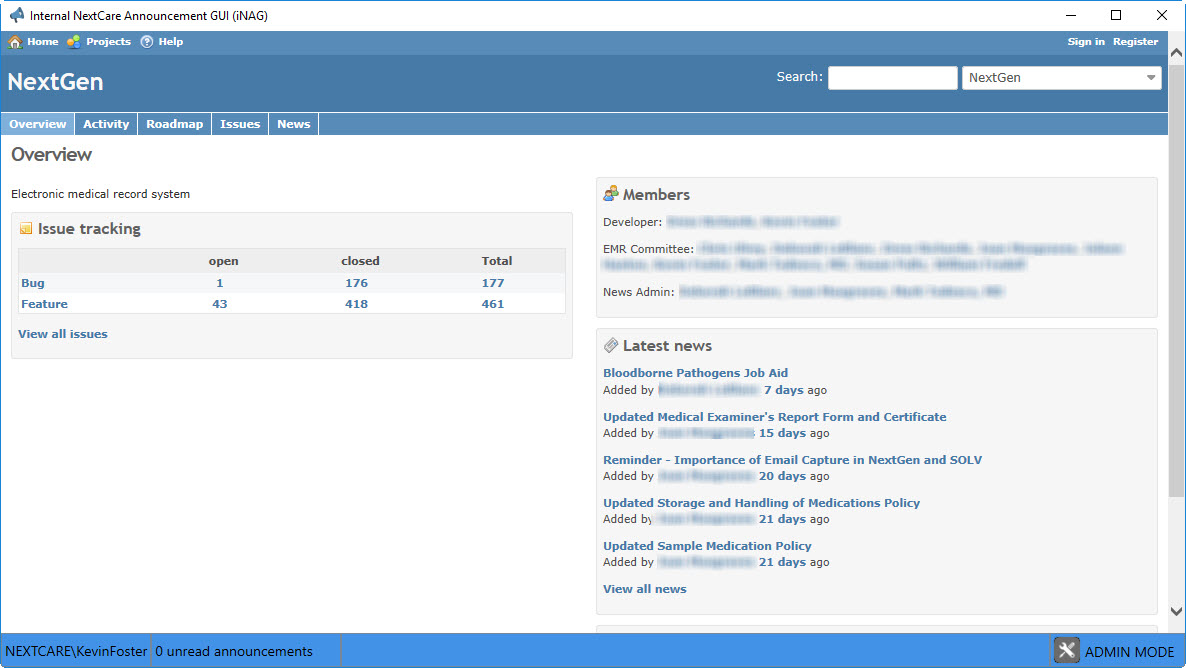Click the iNAG megaphone title bar icon
The height and width of the screenshot is (668, 1186).
(x=16, y=15)
